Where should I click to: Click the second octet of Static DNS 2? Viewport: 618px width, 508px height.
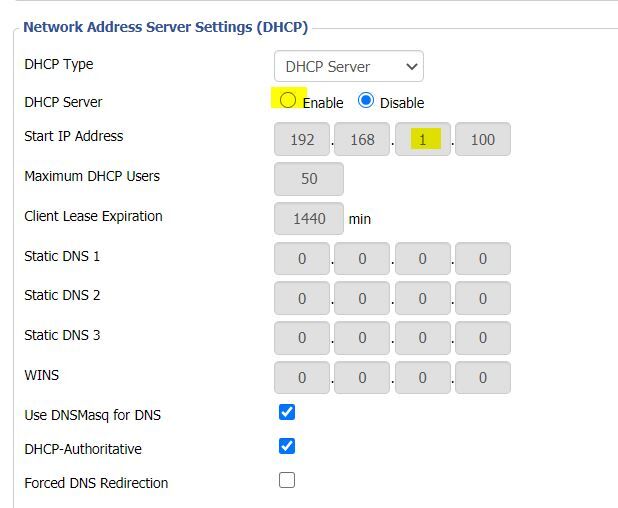coord(362,298)
